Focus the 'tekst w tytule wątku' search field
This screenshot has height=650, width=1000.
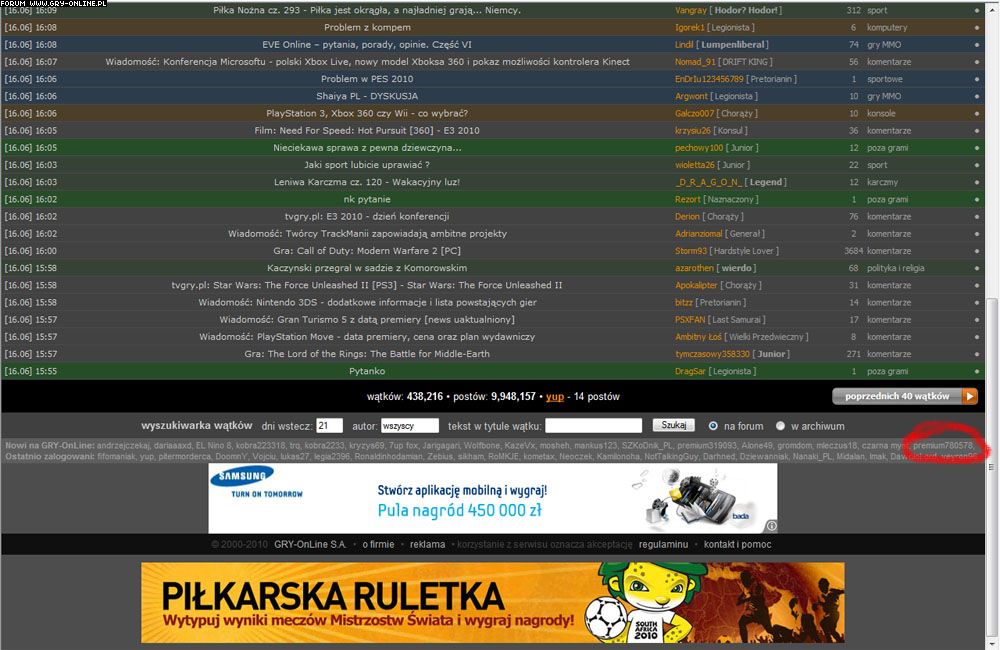point(594,425)
